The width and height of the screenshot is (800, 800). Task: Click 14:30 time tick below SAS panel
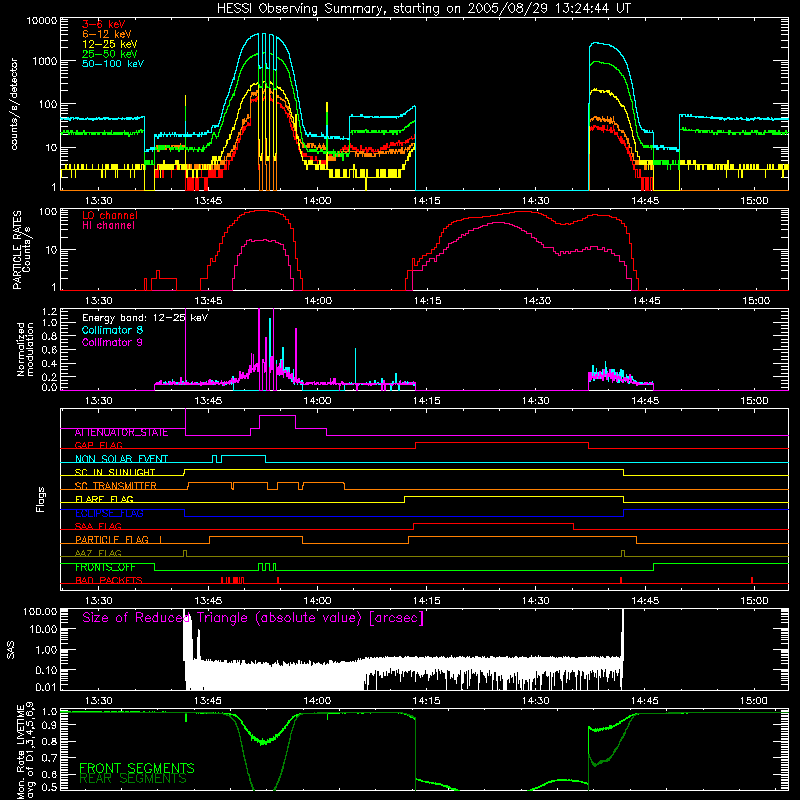point(536,701)
